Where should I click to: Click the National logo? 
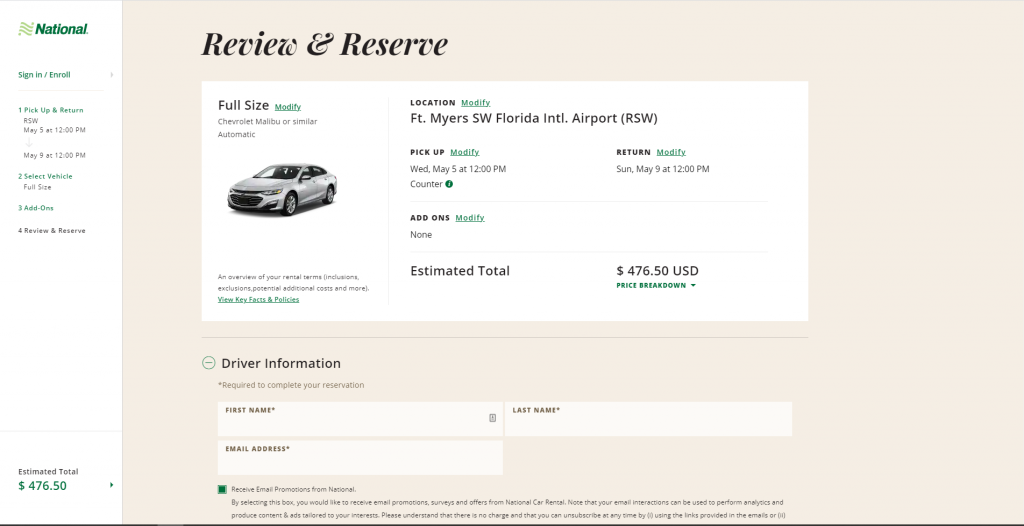click(x=53, y=29)
